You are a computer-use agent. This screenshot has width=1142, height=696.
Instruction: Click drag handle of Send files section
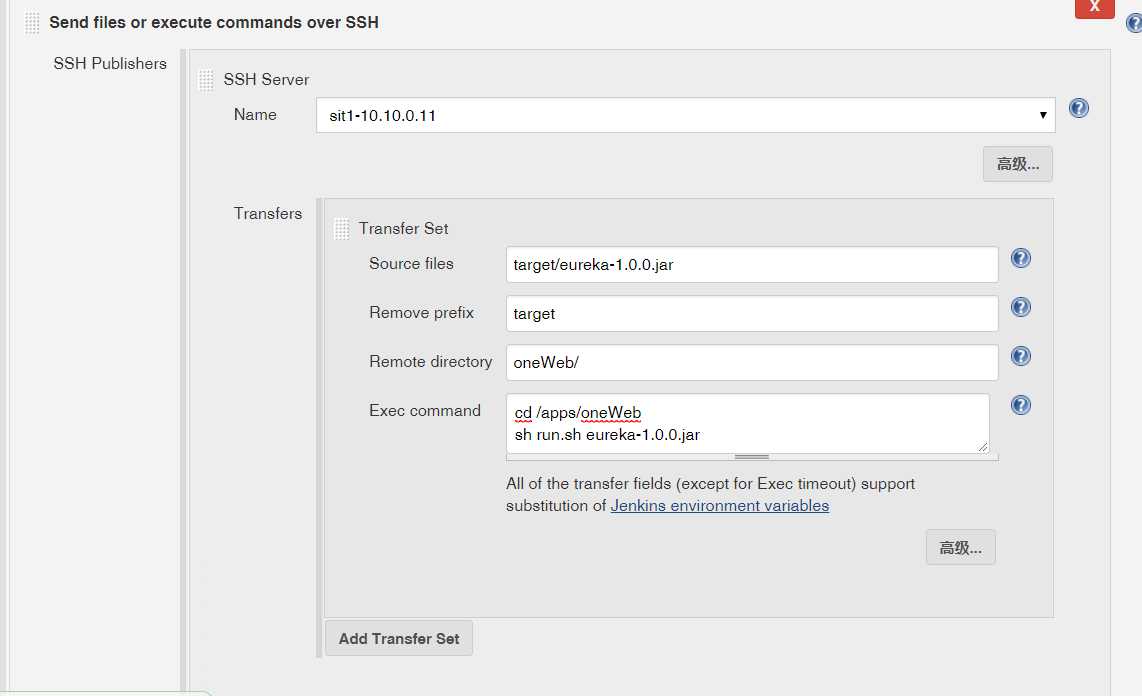33,22
